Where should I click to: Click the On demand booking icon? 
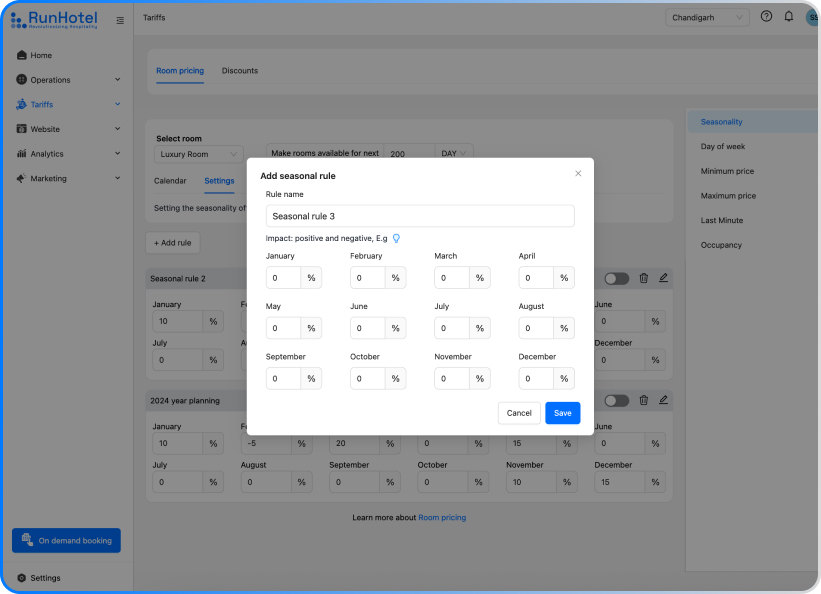(x=27, y=540)
